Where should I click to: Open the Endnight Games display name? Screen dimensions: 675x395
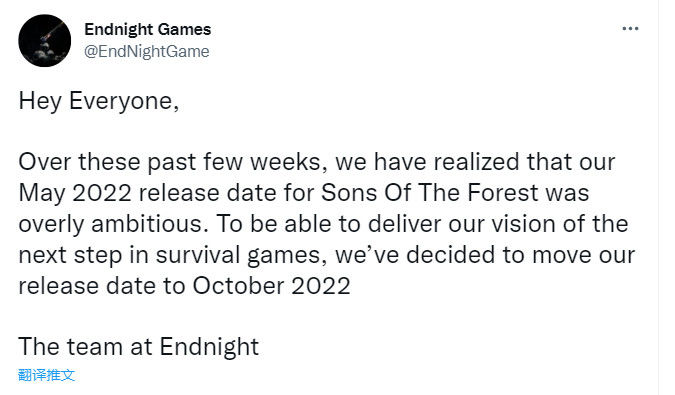click(x=148, y=29)
